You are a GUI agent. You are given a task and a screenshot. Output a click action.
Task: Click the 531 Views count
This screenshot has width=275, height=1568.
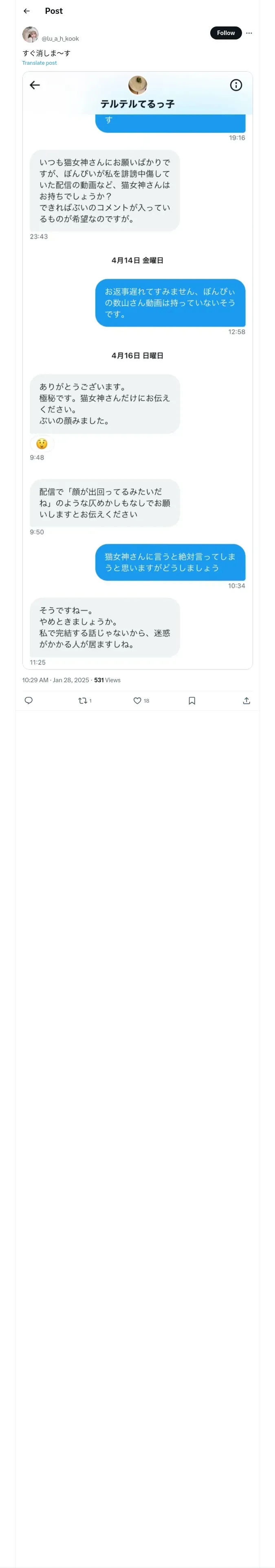click(x=107, y=680)
